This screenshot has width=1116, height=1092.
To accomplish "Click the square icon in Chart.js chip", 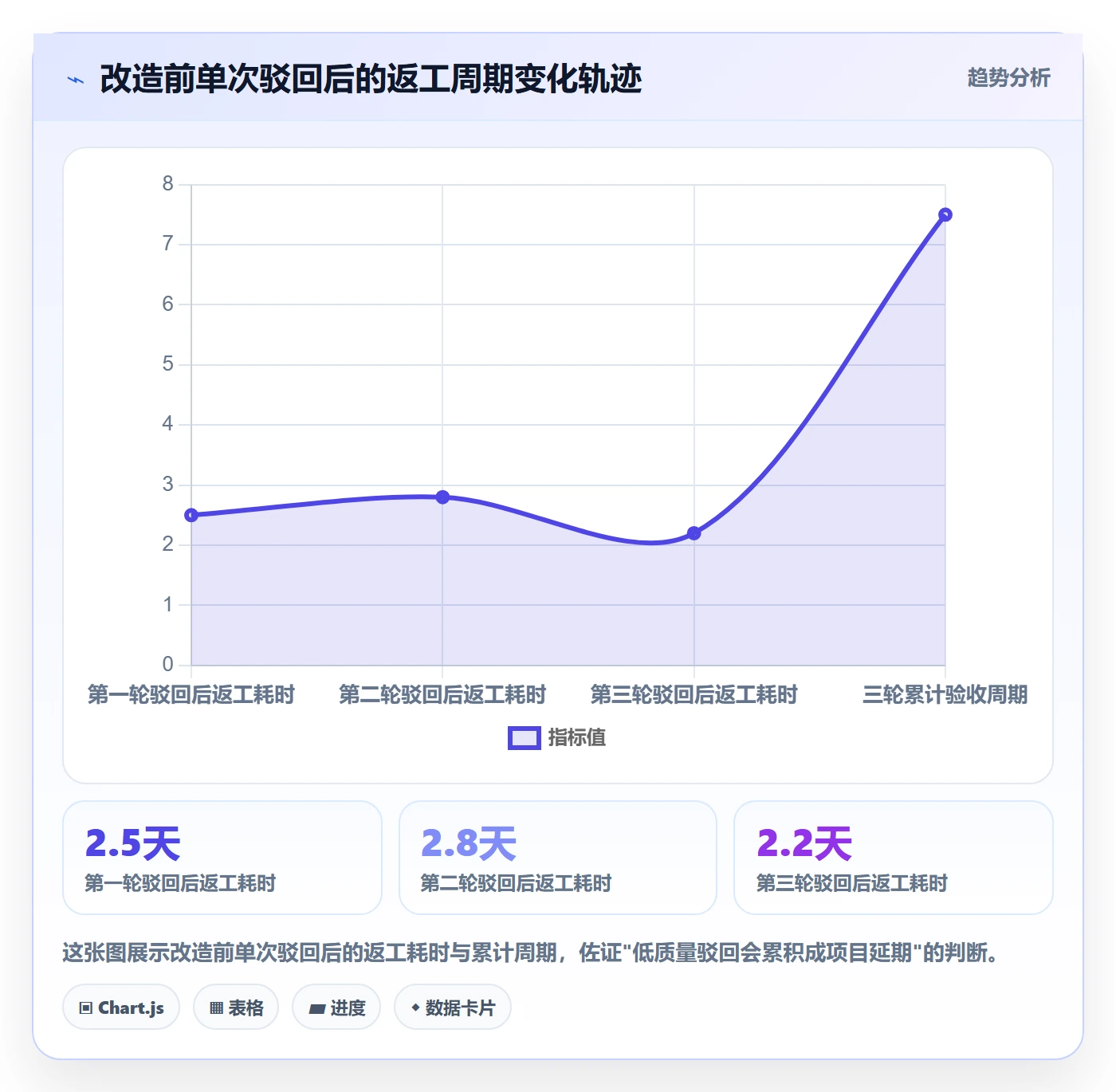I will (x=86, y=1008).
